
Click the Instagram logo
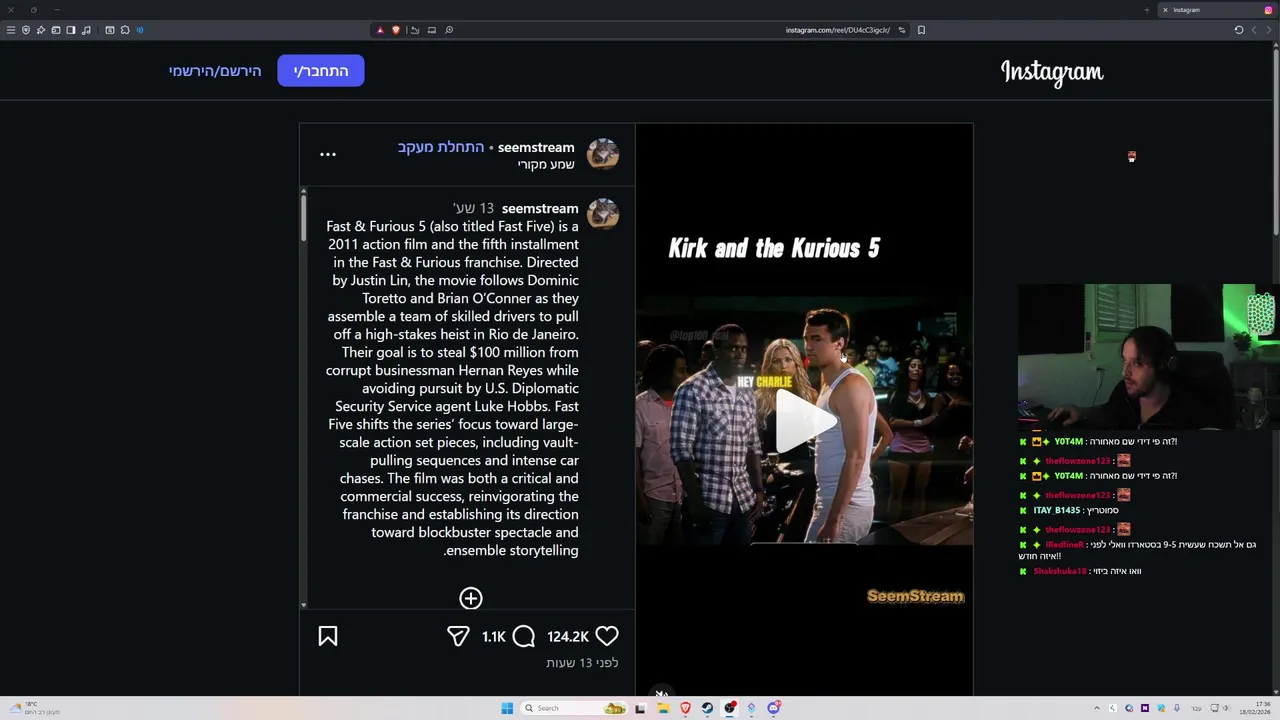click(x=1052, y=72)
